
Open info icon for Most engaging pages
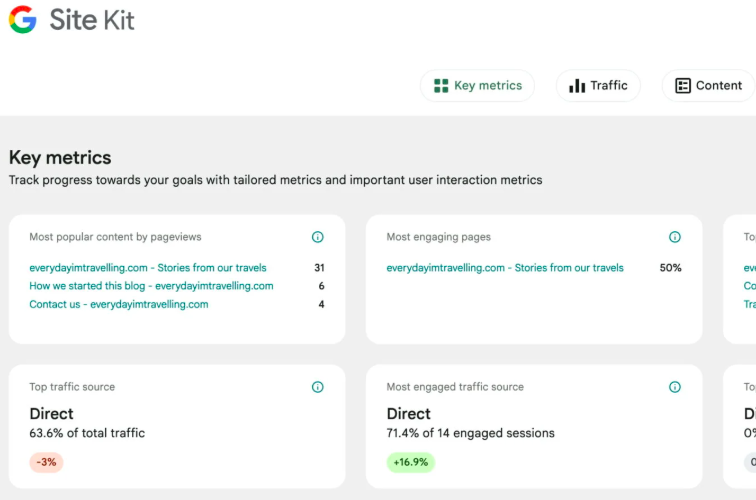(675, 237)
